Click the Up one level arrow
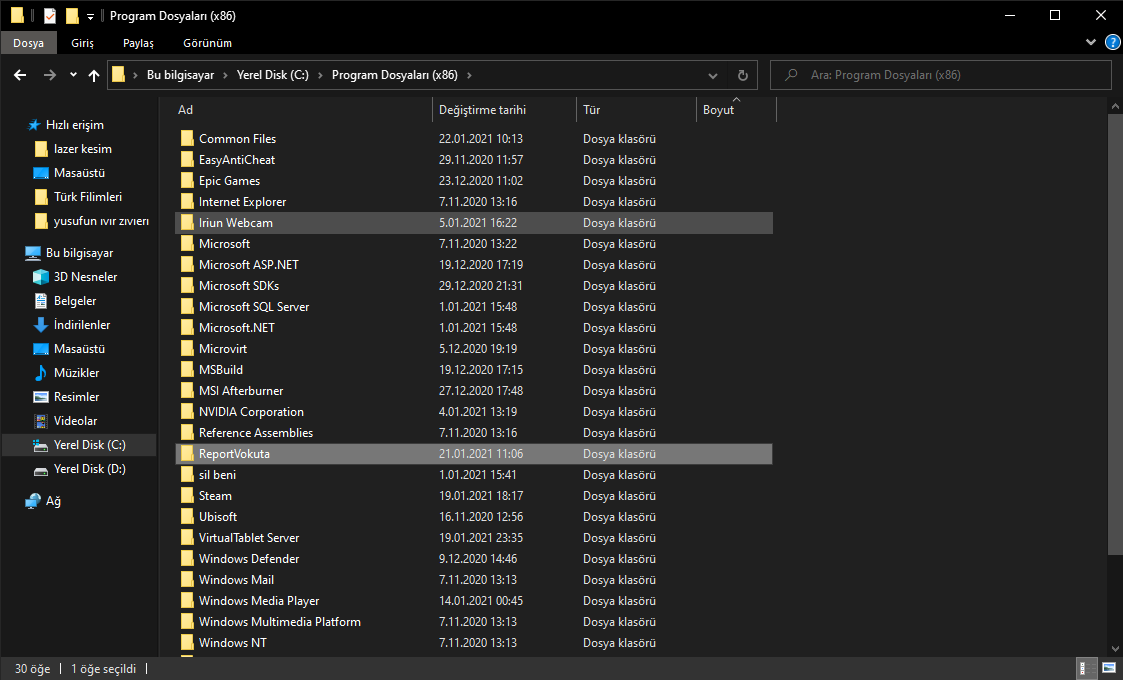Screen dimensions: 1123x680 [94, 75]
